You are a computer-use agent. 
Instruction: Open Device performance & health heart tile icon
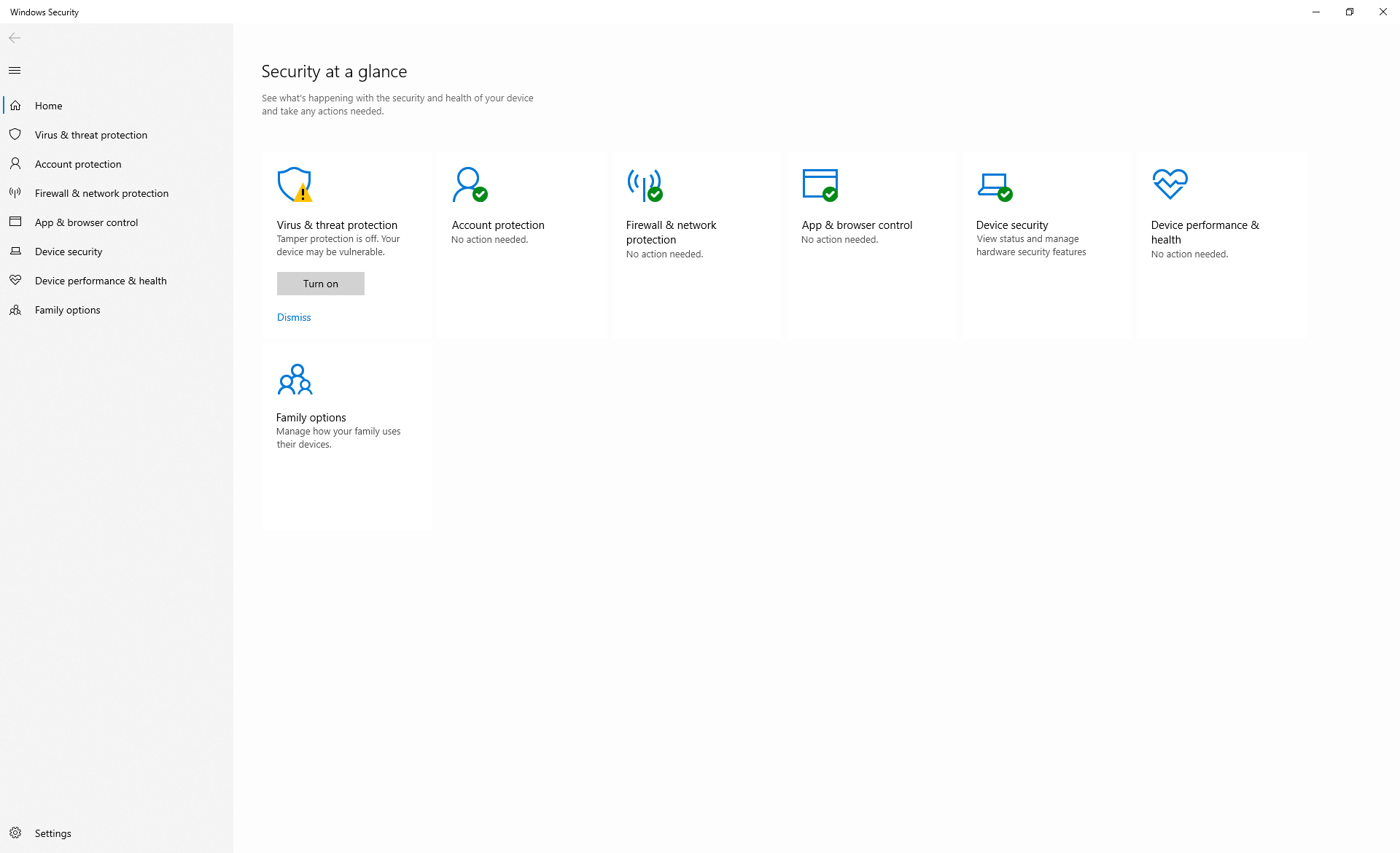pos(1170,184)
